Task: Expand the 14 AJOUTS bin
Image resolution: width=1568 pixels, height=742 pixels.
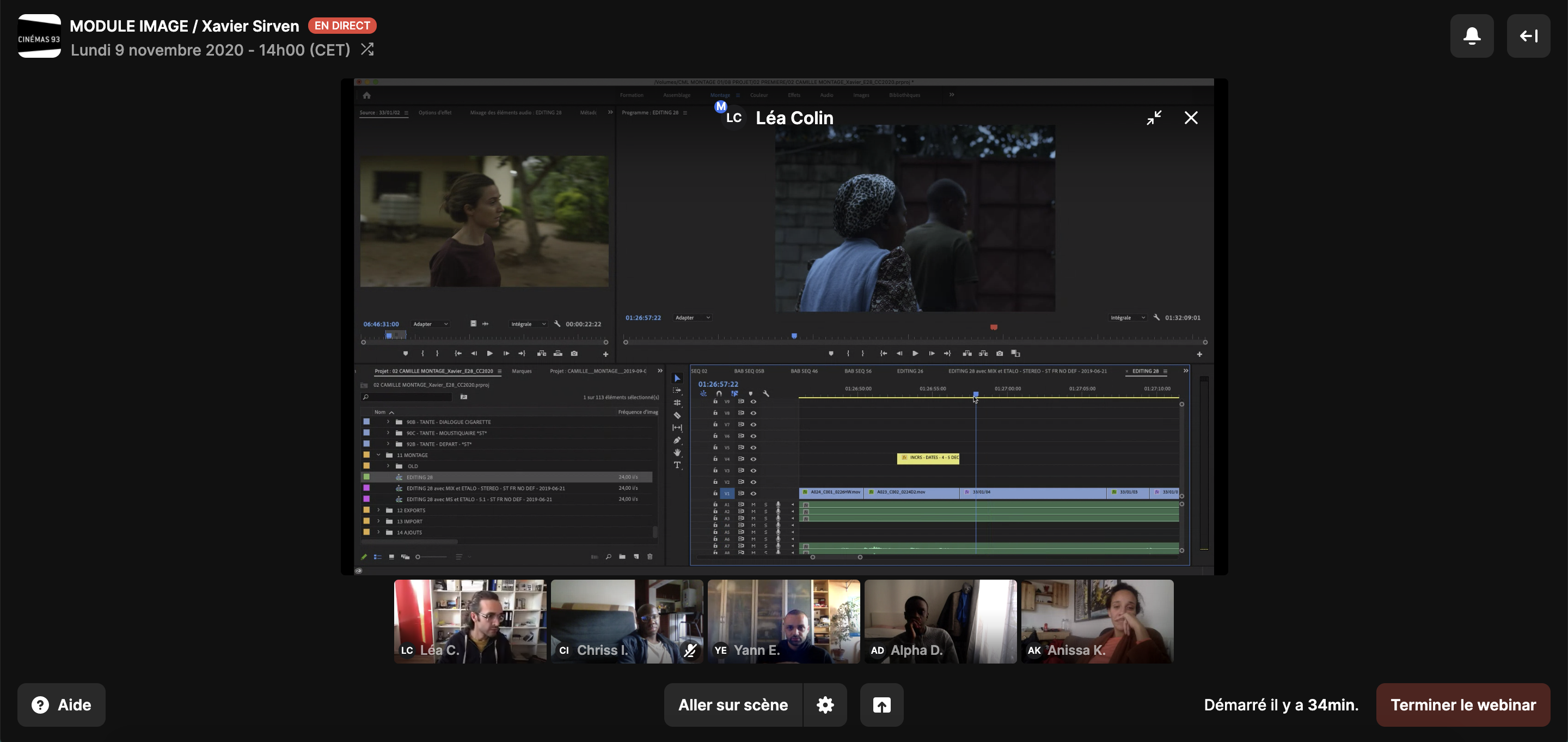Action: click(378, 532)
